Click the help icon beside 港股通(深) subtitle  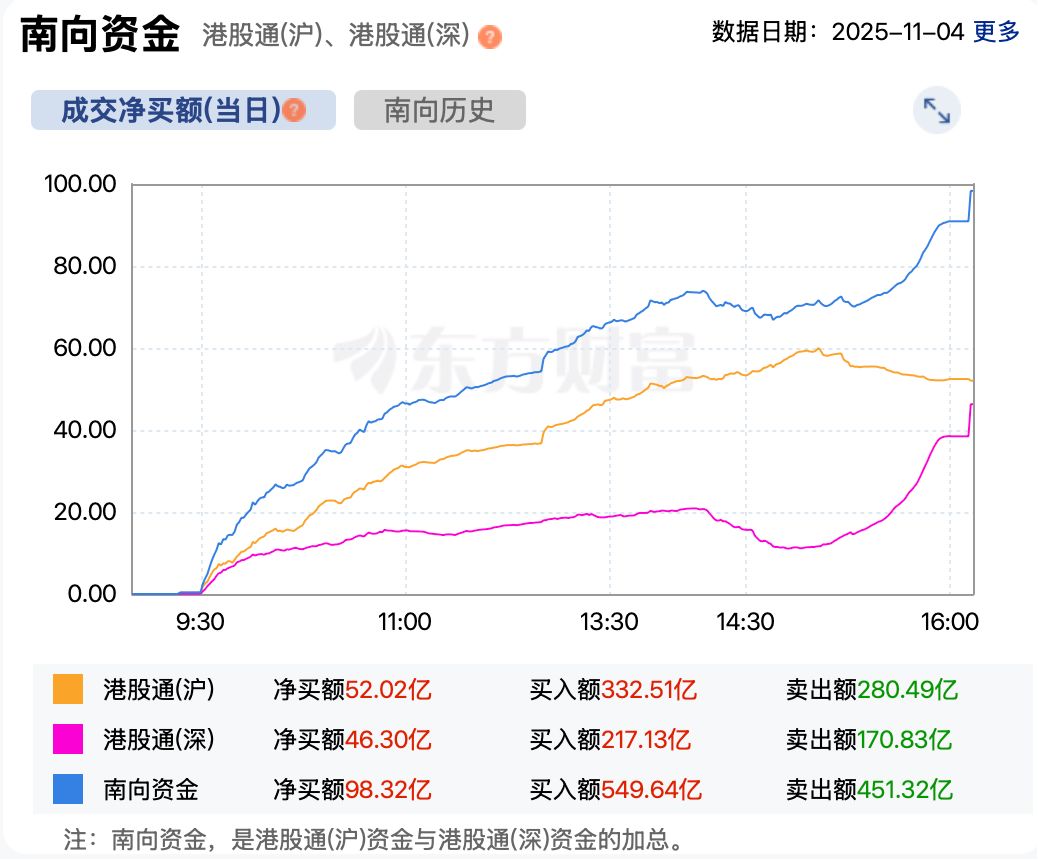[490, 38]
